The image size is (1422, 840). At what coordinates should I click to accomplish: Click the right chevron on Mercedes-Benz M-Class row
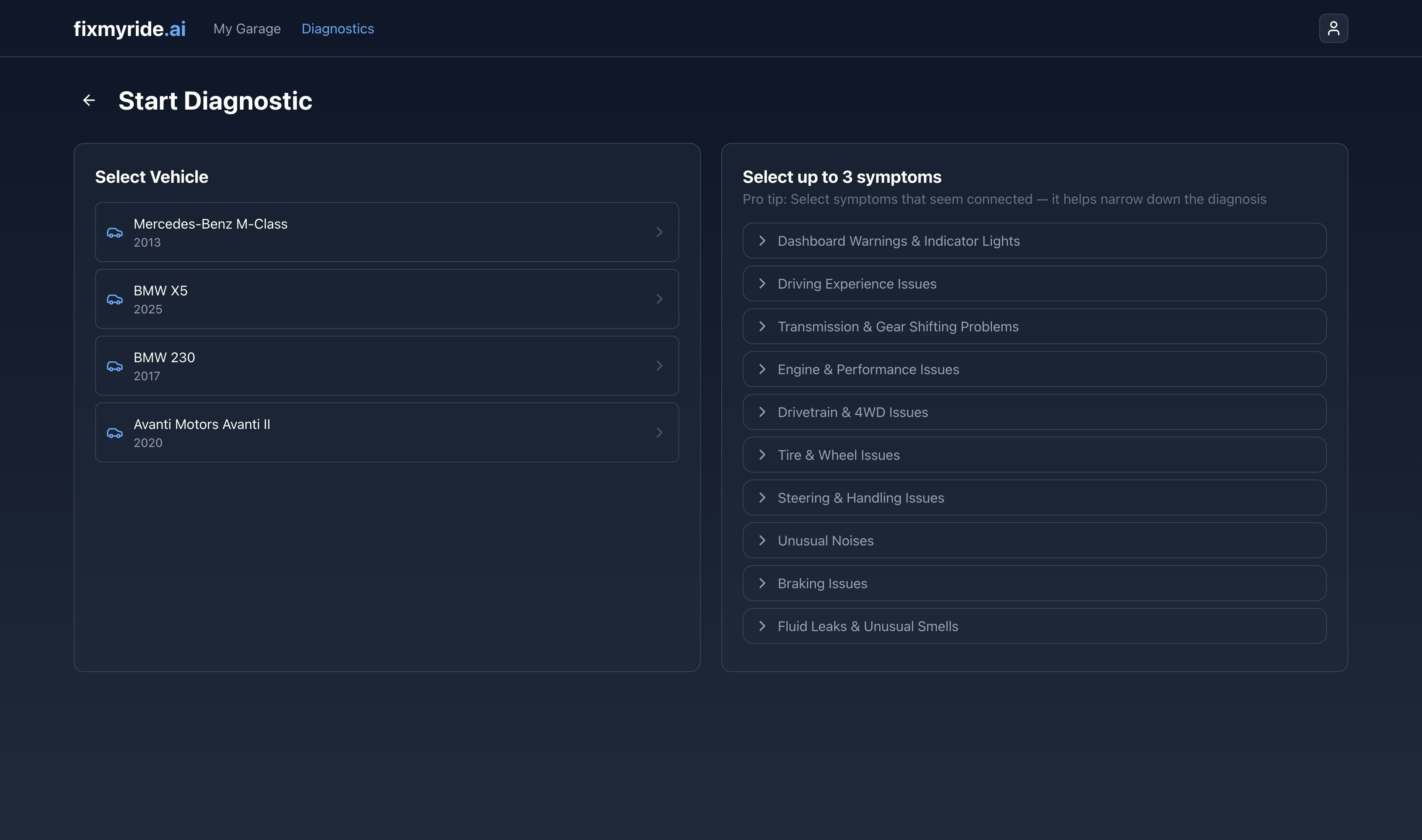click(659, 232)
